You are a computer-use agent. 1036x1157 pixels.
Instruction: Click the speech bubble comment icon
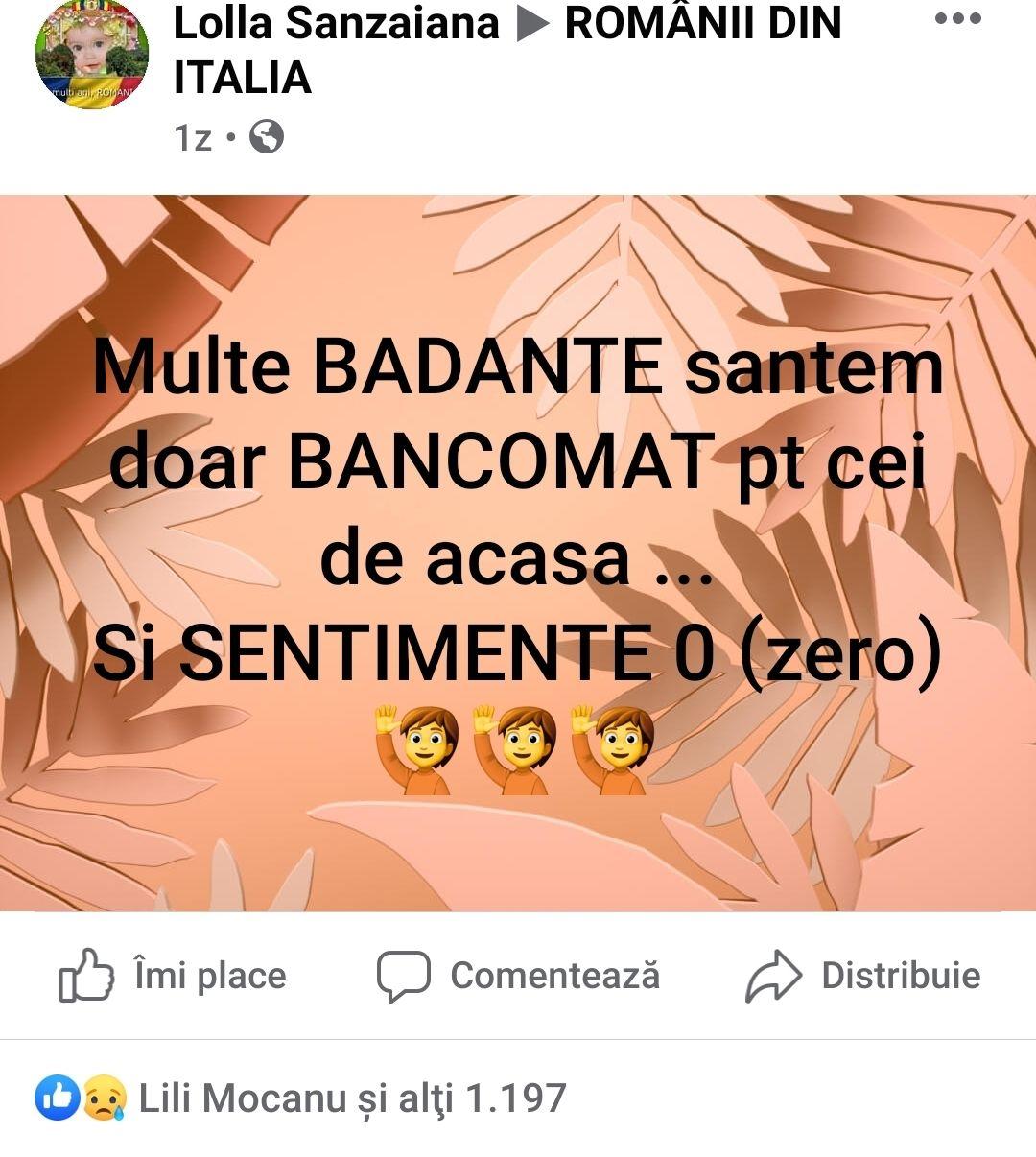pos(403,977)
